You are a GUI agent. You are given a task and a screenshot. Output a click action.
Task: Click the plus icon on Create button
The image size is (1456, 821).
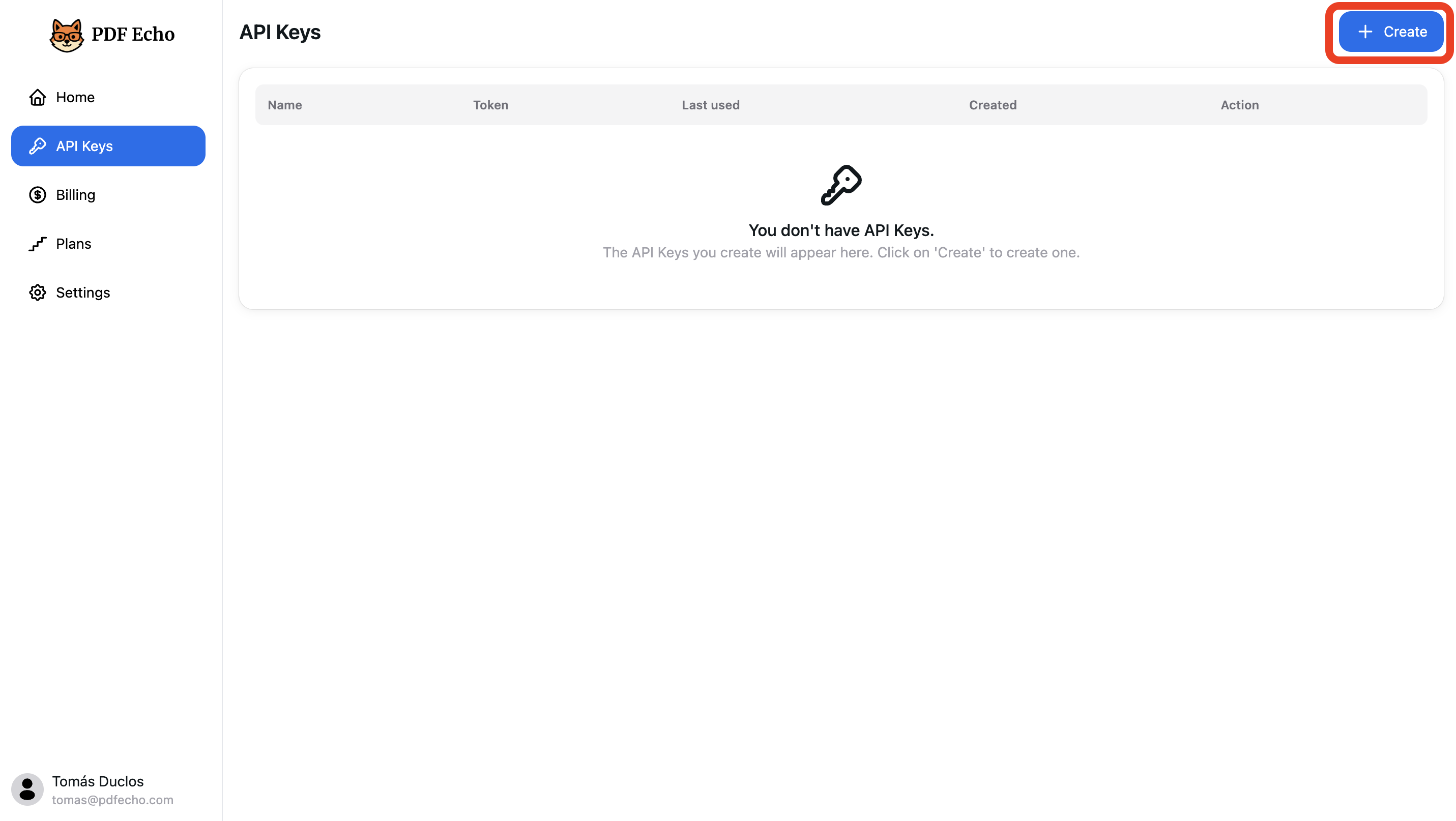coord(1365,32)
